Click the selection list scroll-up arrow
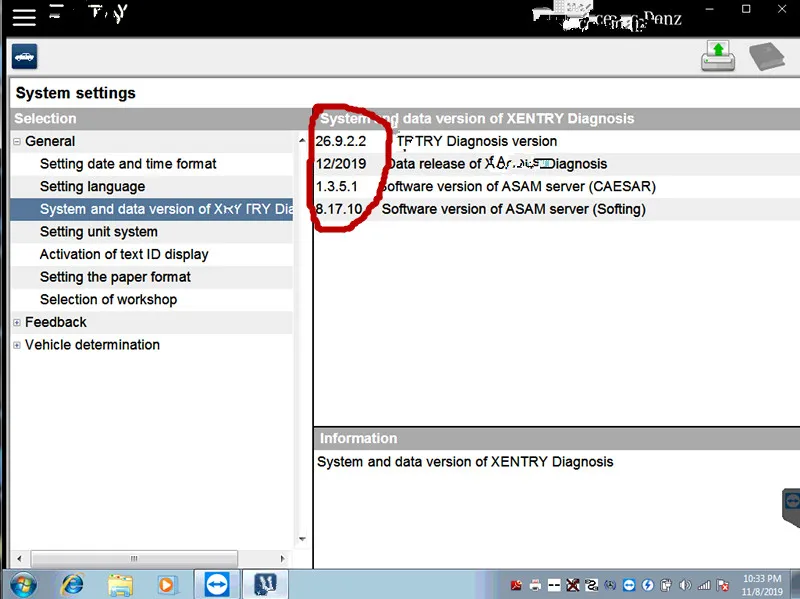The height and width of the screenshot is (599, 800). (302, 140)
